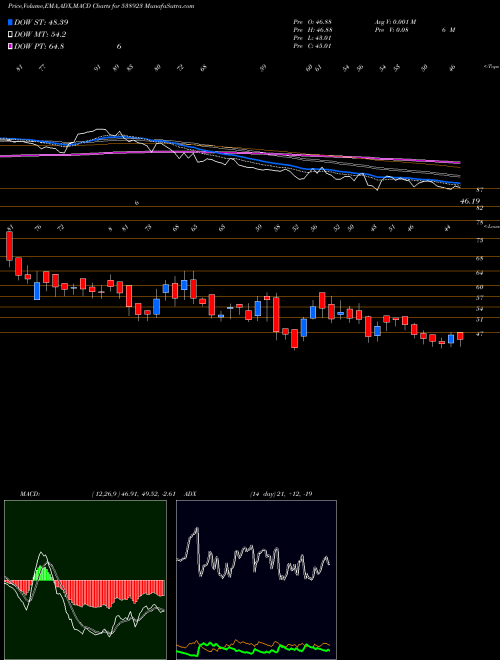Click the first tall red candlestick

(9, 246)
